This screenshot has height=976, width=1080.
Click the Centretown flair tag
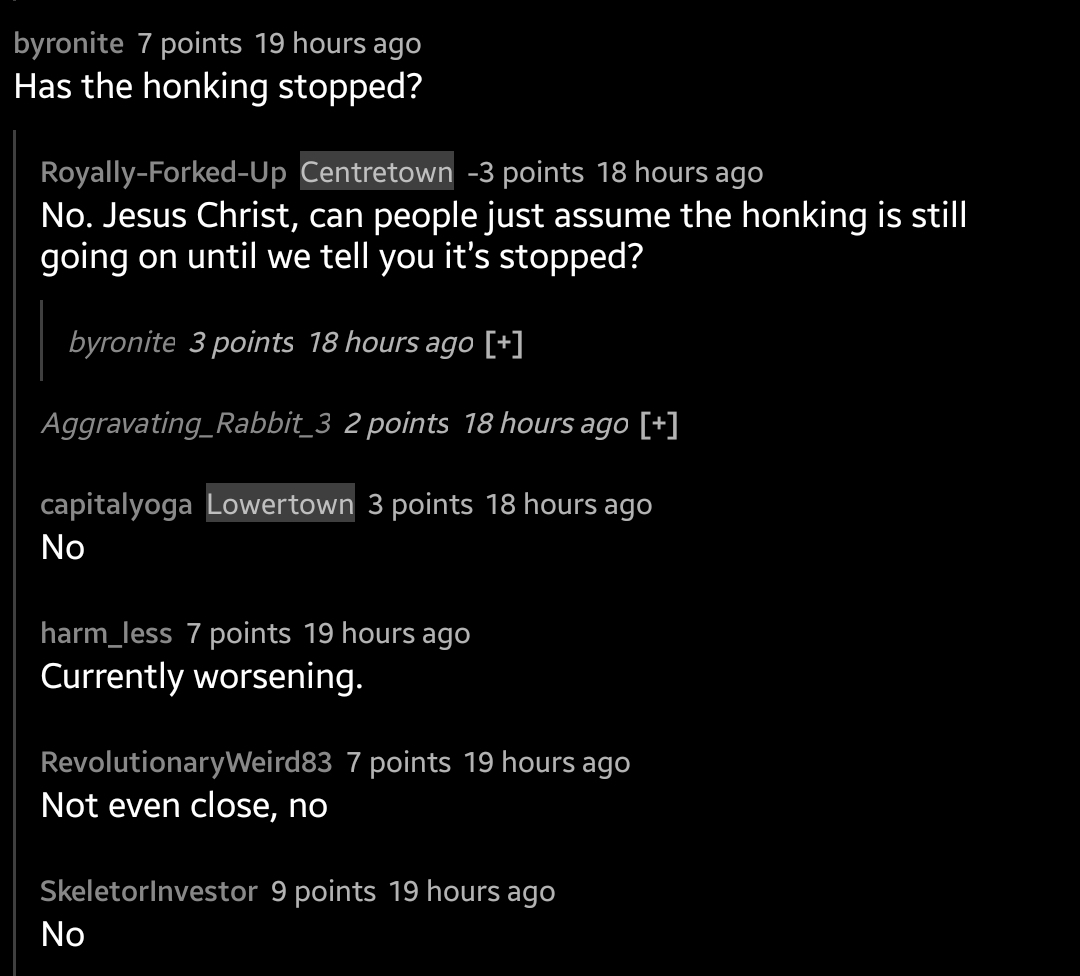coord(377,172)
